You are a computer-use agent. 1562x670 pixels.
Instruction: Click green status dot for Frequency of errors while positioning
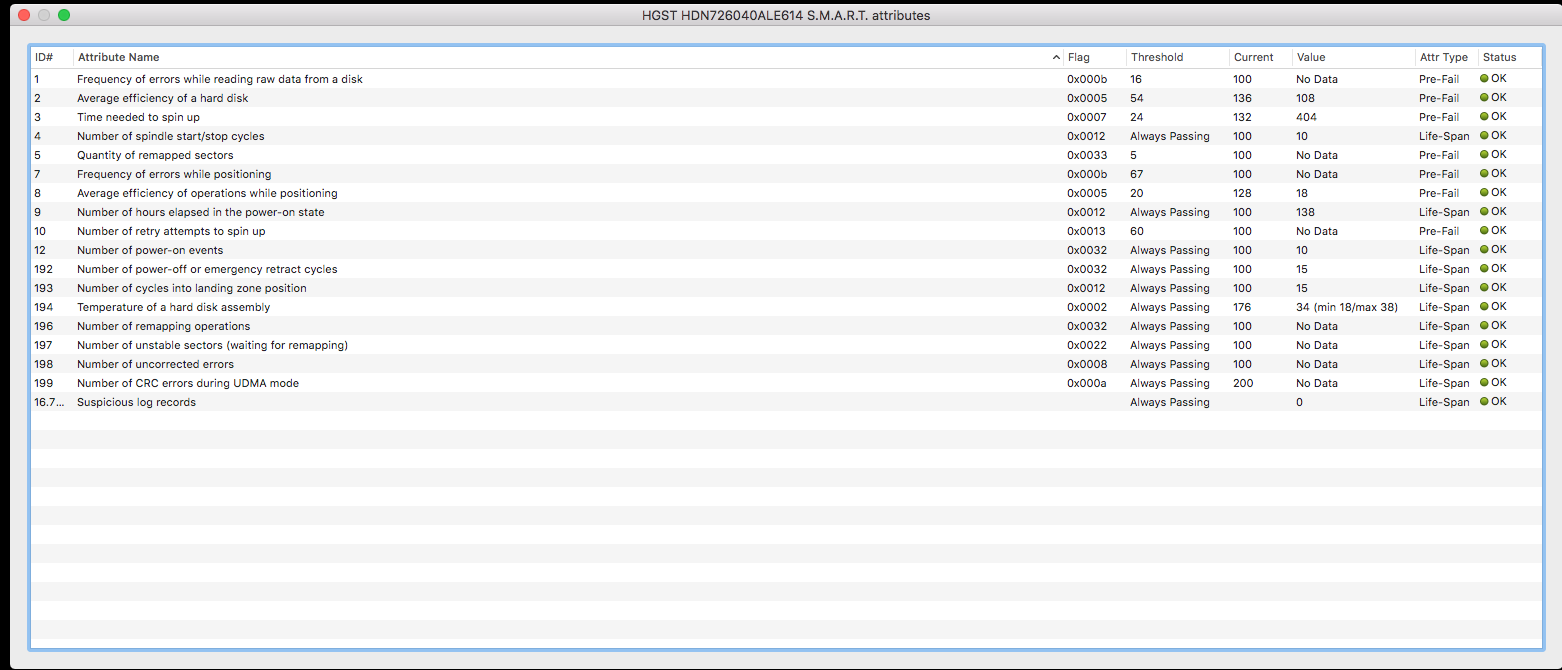[x=1485, y=173]
